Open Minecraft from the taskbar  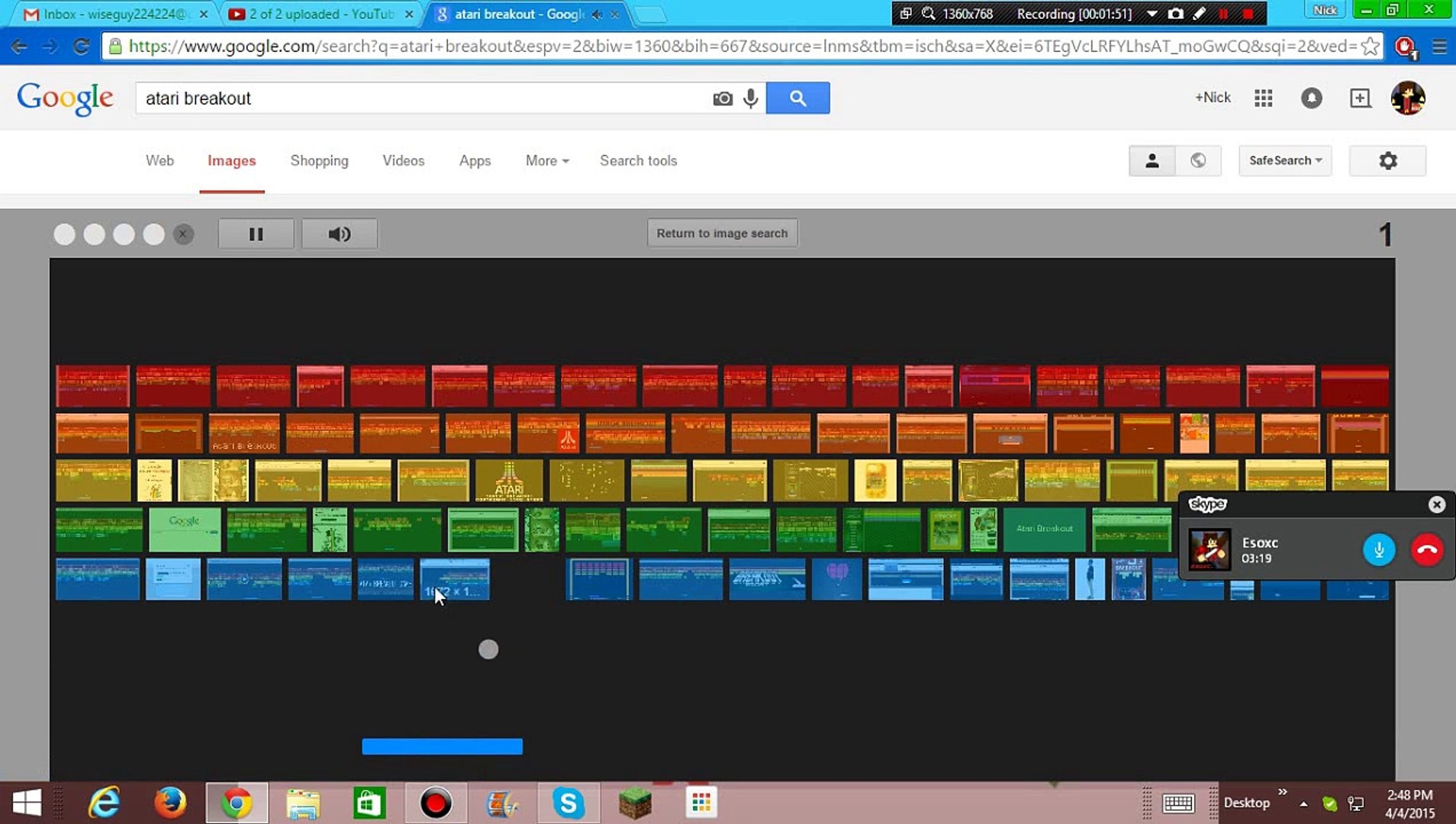click(634, 803)
